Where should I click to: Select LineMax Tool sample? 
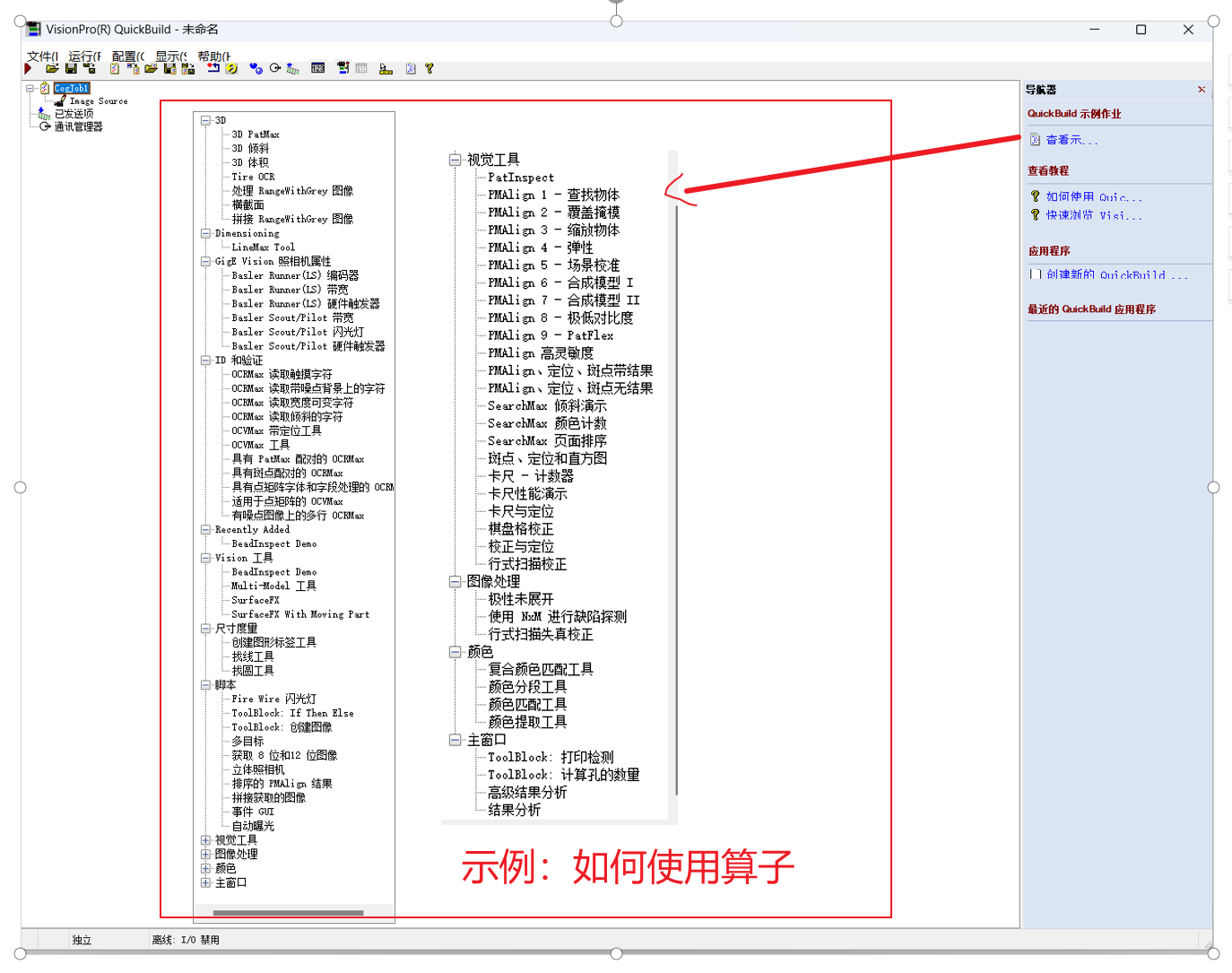pos(263,248)
